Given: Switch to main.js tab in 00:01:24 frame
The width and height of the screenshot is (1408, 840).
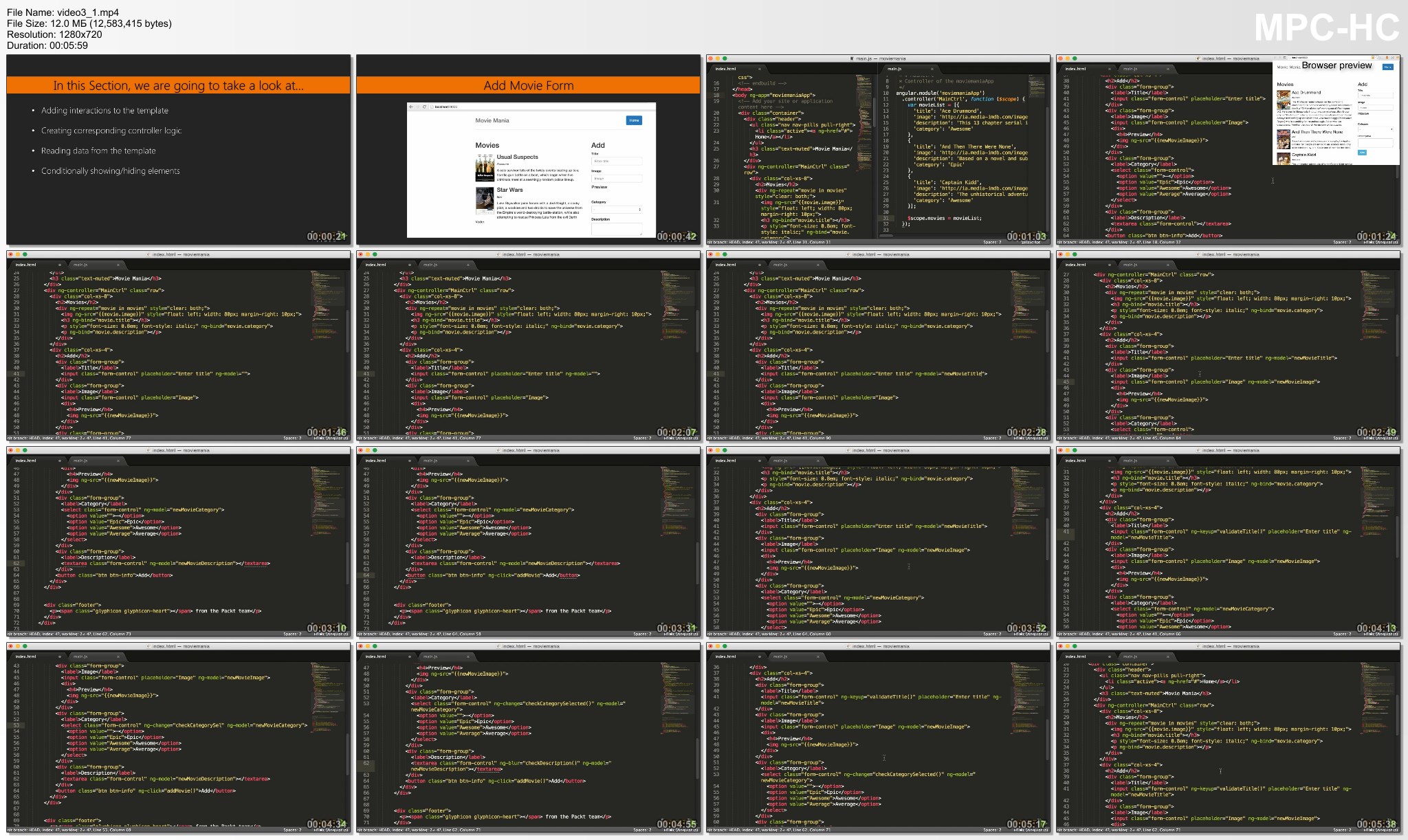Looking at the screenshot, I should (1130, 69).
